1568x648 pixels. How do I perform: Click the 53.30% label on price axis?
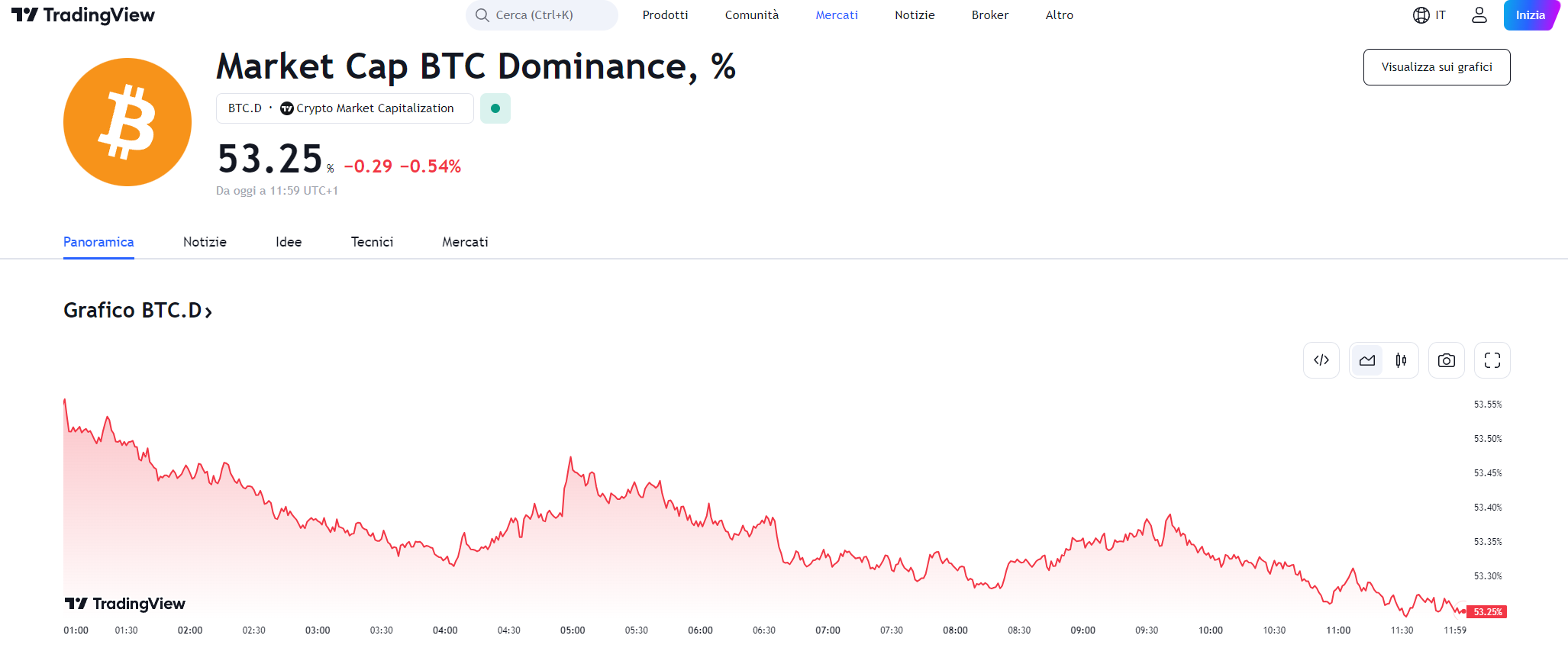coord(1488,576)
